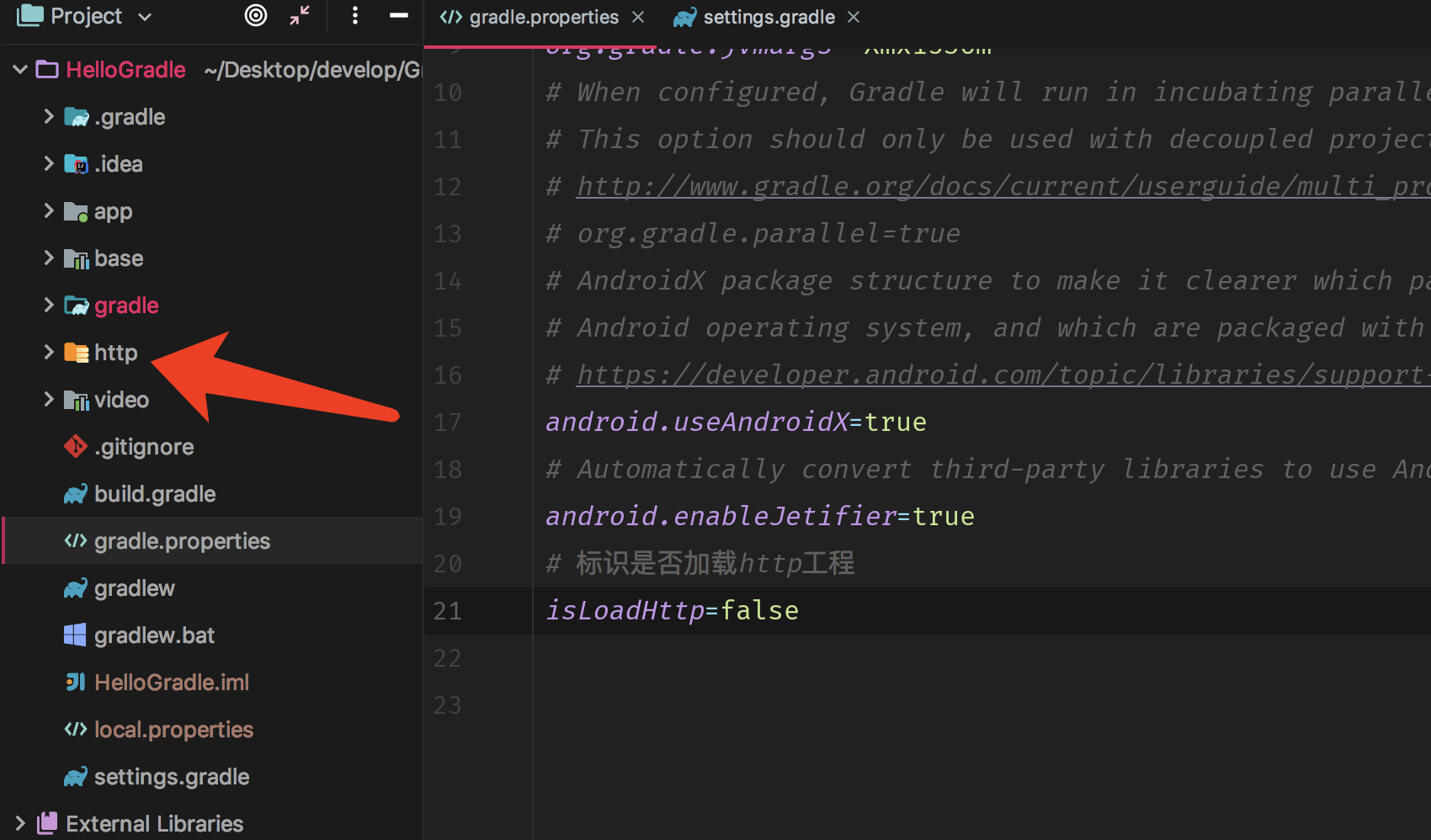This screenshot has height=840, width=1431.
Task: Click the settings.gradle elephant icon in tree
Action: (x=76, y=777)
